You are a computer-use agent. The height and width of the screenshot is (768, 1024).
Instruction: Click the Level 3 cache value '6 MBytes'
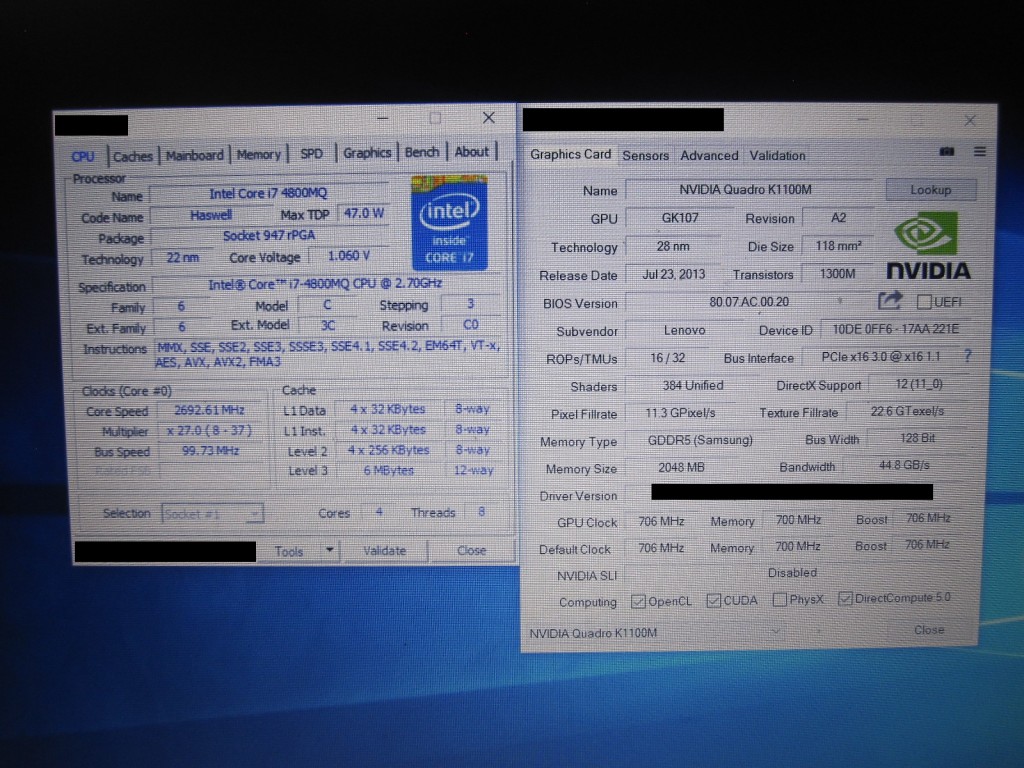point(388,470)
